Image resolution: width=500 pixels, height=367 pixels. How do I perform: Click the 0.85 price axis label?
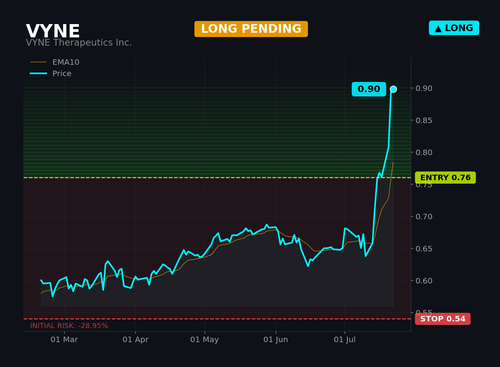click(424, 120)
